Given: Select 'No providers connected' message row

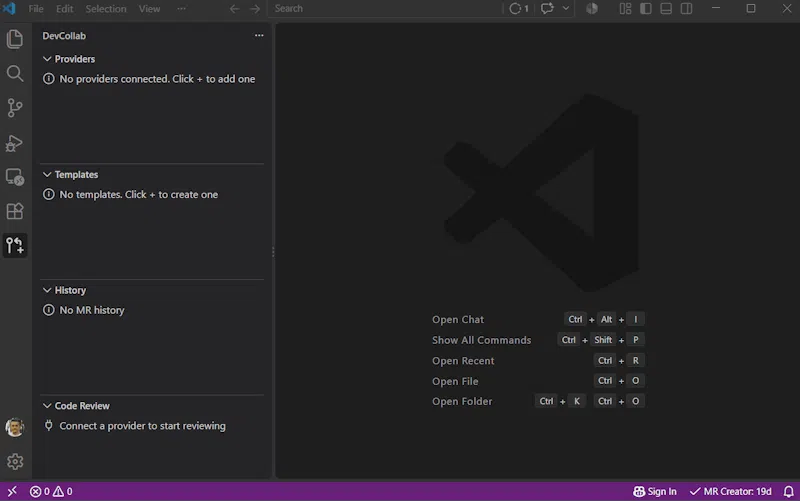Looking at the screenshot, I should pos(152,79).
